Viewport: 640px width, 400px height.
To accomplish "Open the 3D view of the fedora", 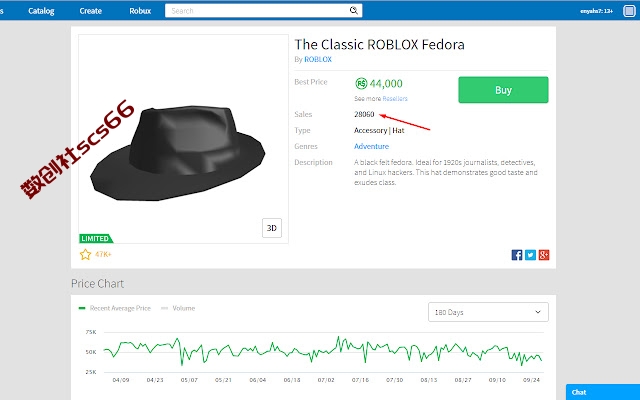I will [272, 228].
